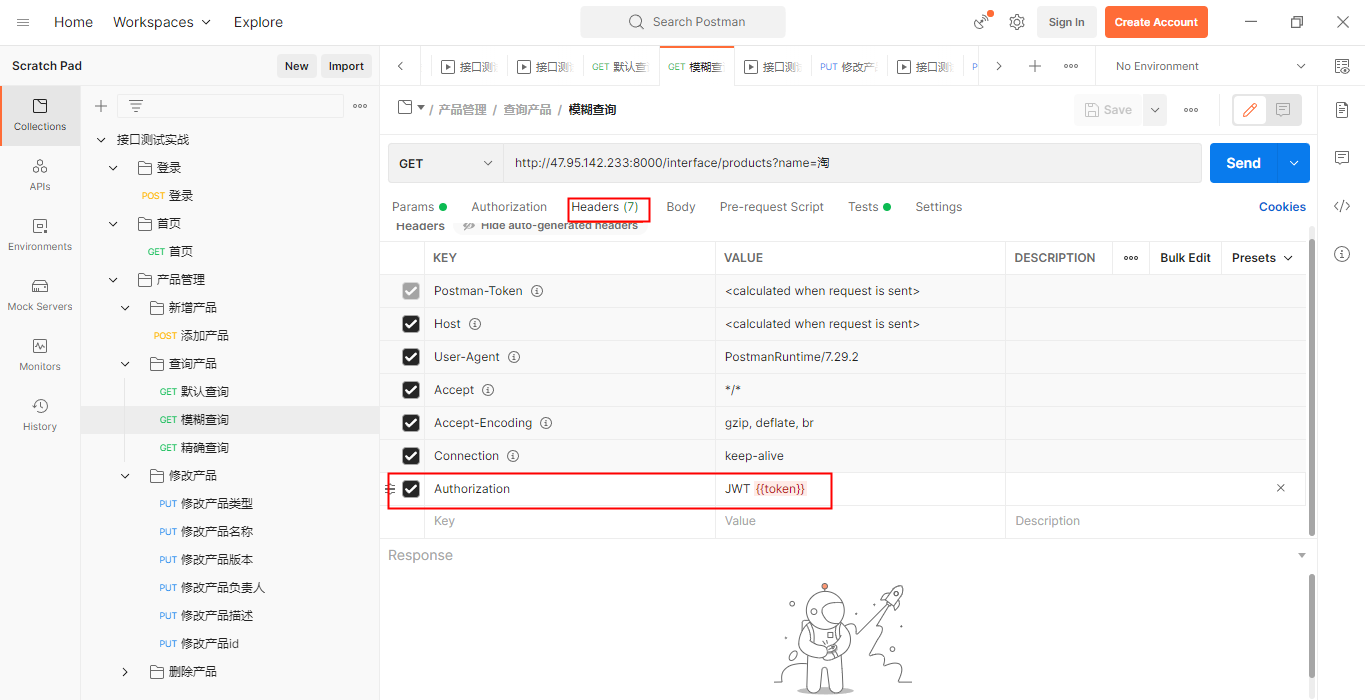Delete the Authorization header row
This screenshot has height=700, width=1365.
pyautogui.click(x=1281, y=488)
